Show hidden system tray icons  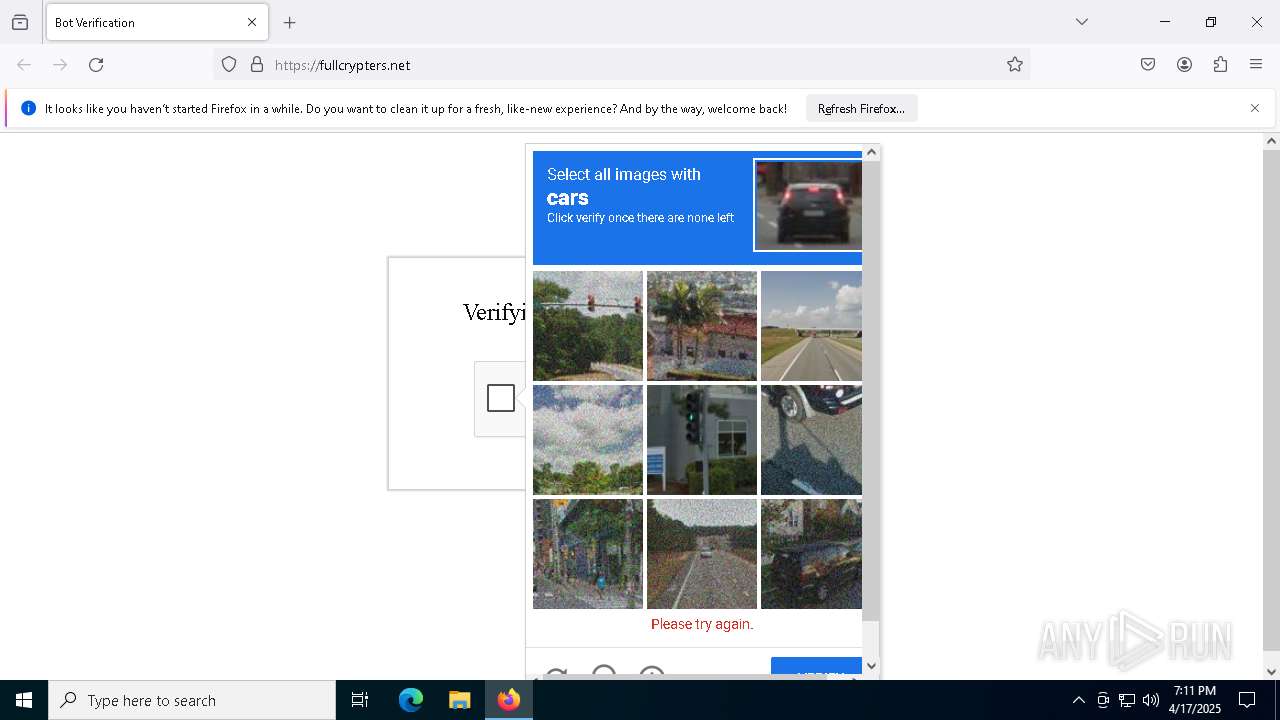coord(1078,700)
